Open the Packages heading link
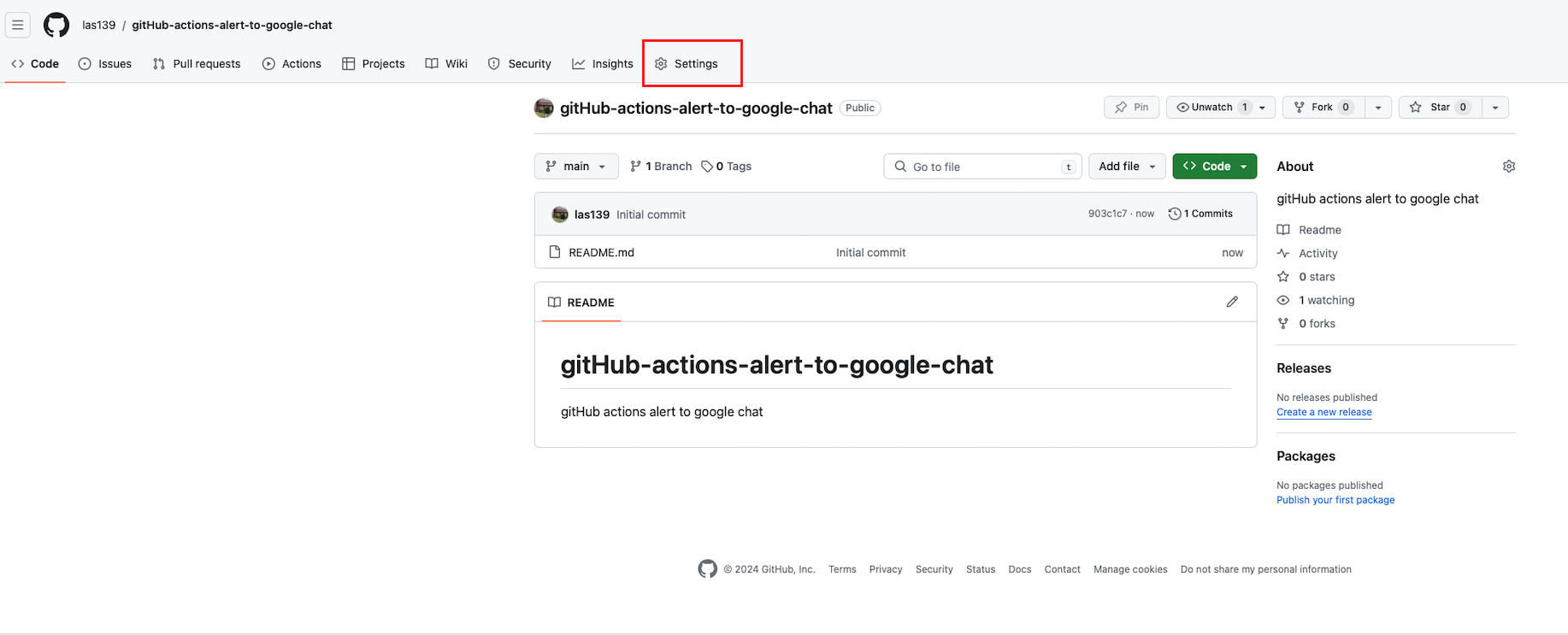The image size is (1568, 635). click(1306, 456)
